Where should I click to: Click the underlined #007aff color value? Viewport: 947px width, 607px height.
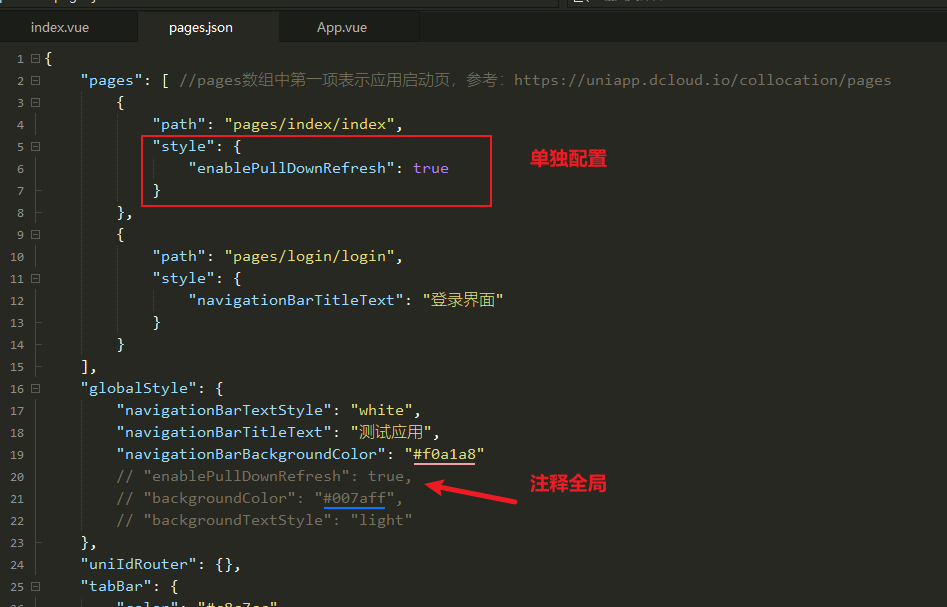tap(352, 497)
